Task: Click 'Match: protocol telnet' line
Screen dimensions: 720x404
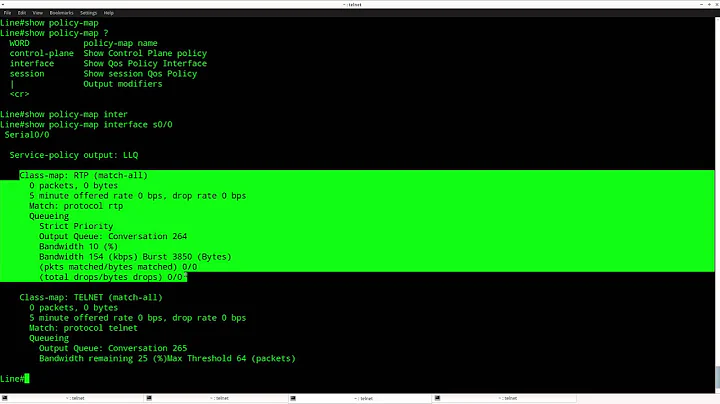Action: pyautogui.click(x=83, y=328)
